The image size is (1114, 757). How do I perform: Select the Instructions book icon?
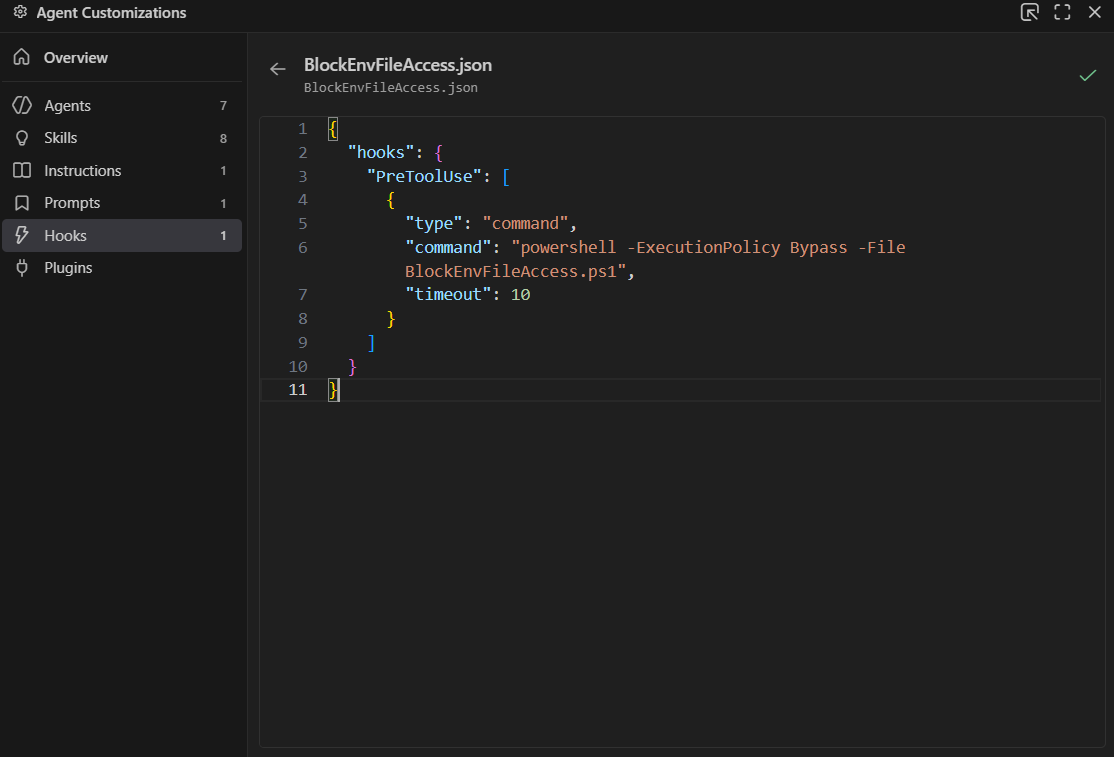tap(22, 170)
